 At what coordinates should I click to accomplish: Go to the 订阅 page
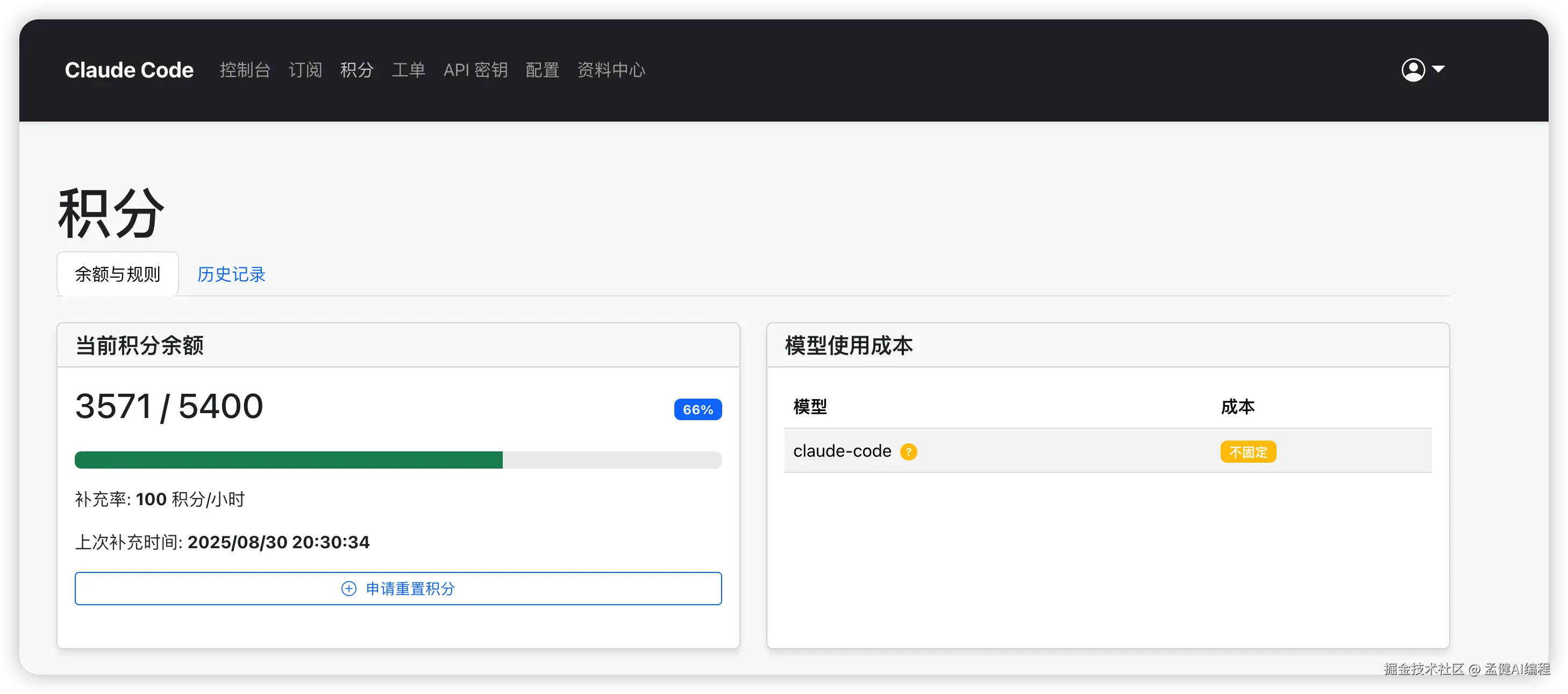coord(305,70)
